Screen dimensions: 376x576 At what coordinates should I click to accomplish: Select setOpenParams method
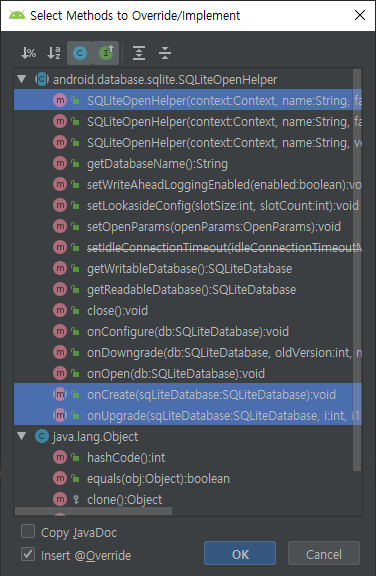pos(188,226)
